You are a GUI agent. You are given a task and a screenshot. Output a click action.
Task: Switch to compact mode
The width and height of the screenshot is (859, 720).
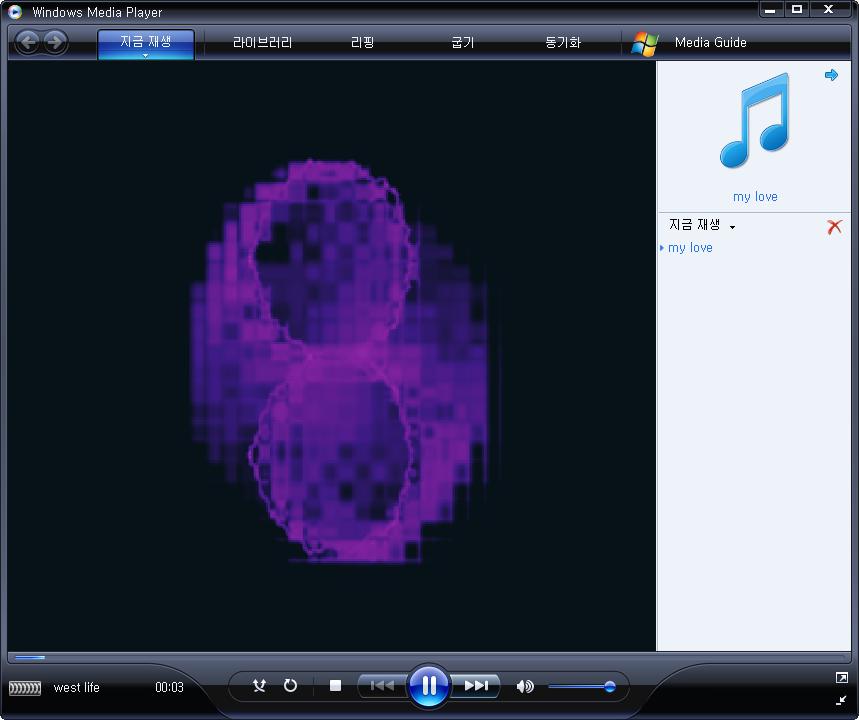coord(841,700)
